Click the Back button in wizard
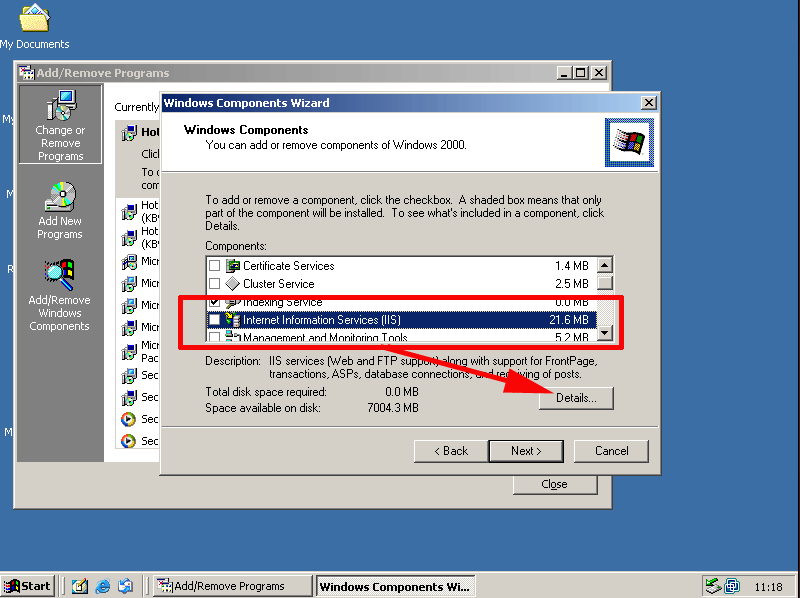Image resolution: width=800 pixels, height=598 pixels. point(451,451)
